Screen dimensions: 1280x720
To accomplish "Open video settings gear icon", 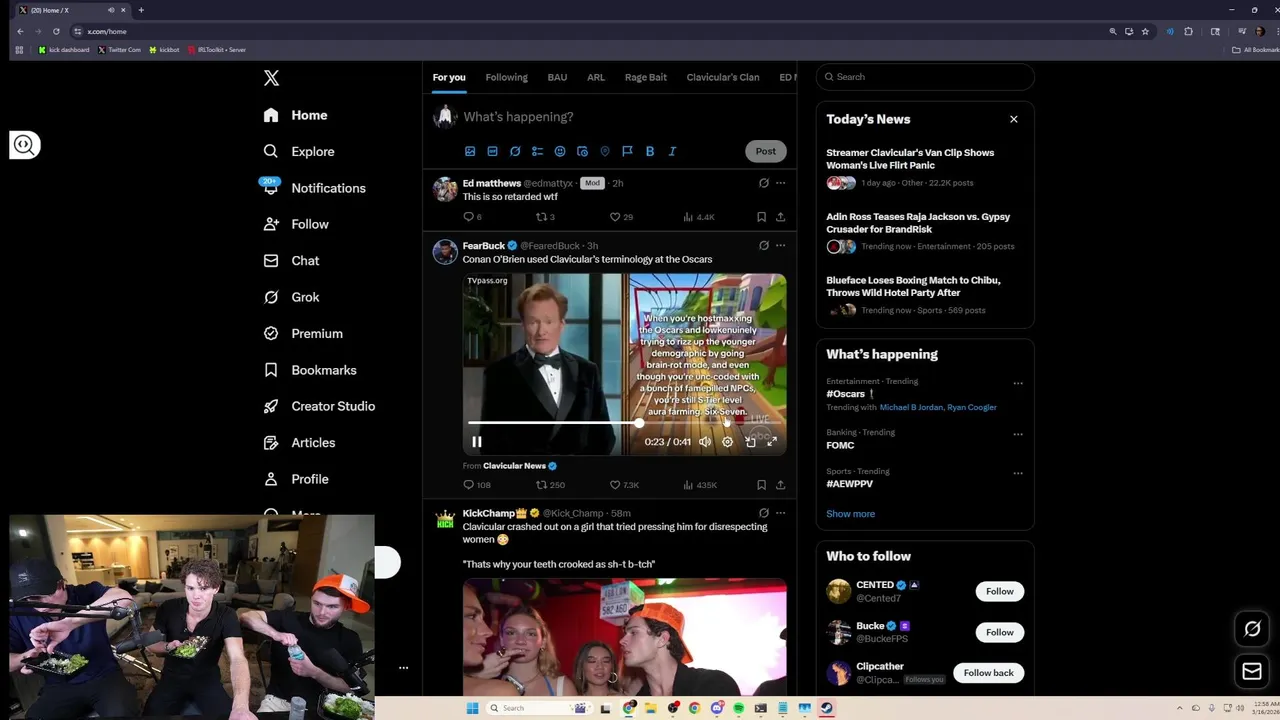I will [x=727, y=441].
